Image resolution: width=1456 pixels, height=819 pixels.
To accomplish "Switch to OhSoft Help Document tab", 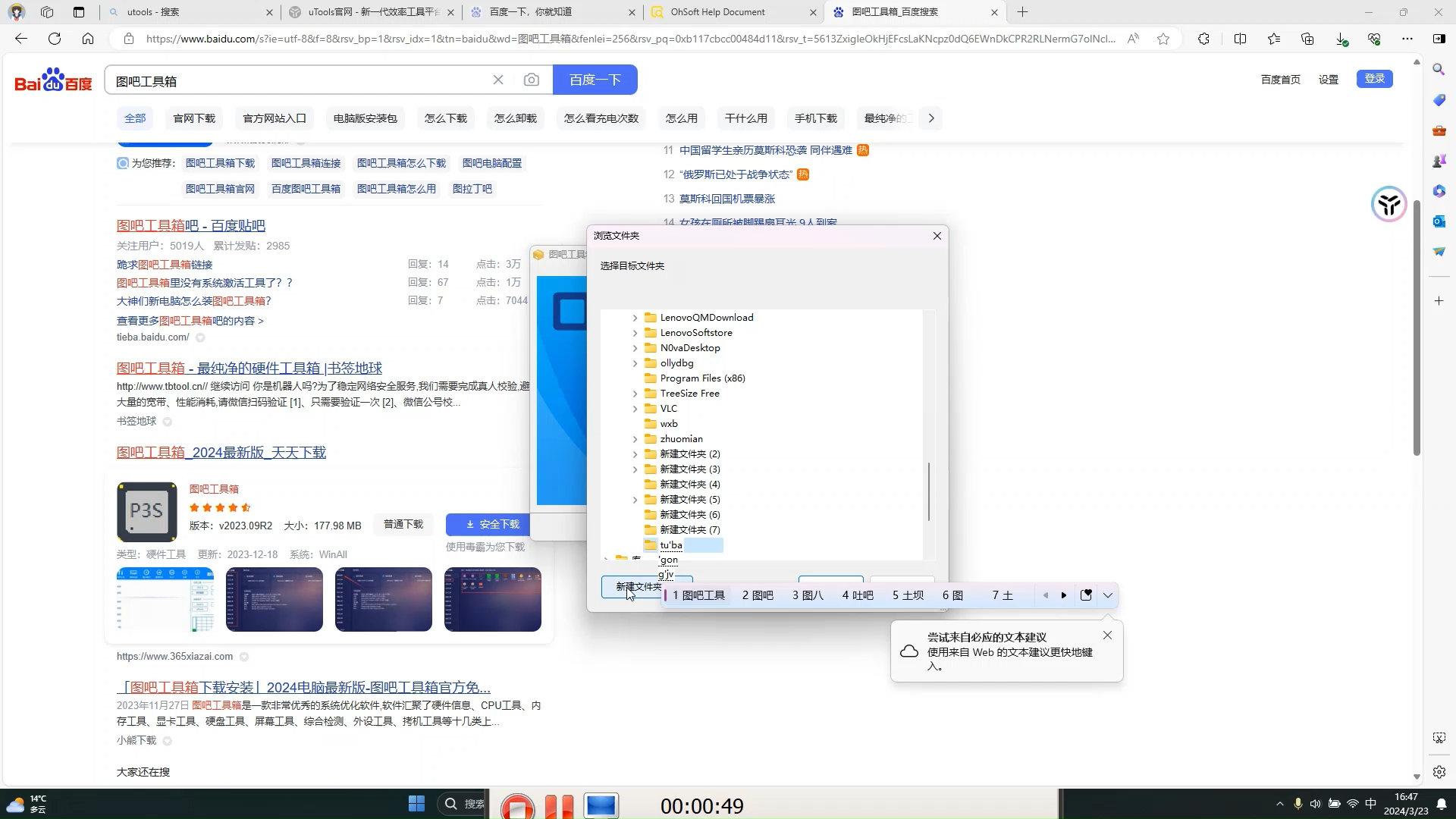I will point(734,12).
